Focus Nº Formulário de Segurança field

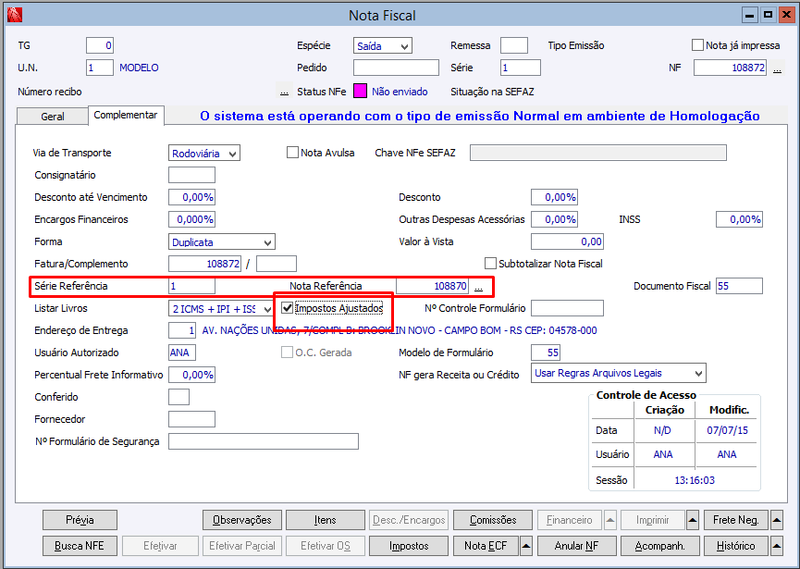(x=263, y=441)
